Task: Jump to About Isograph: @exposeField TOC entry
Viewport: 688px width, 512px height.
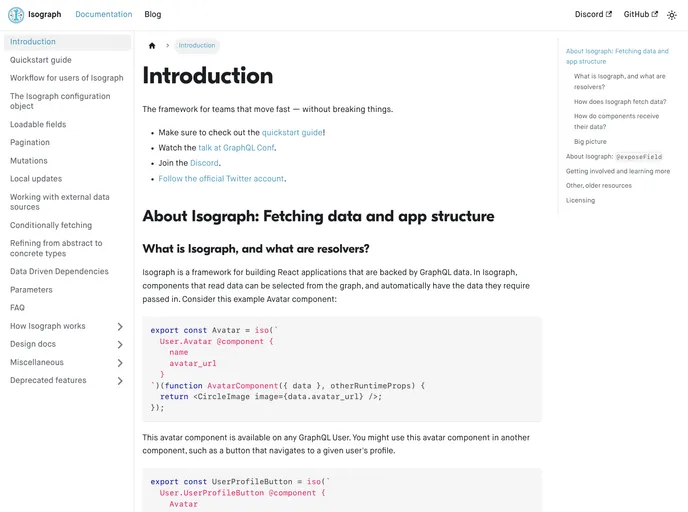Action: click(x=614, y=157)
